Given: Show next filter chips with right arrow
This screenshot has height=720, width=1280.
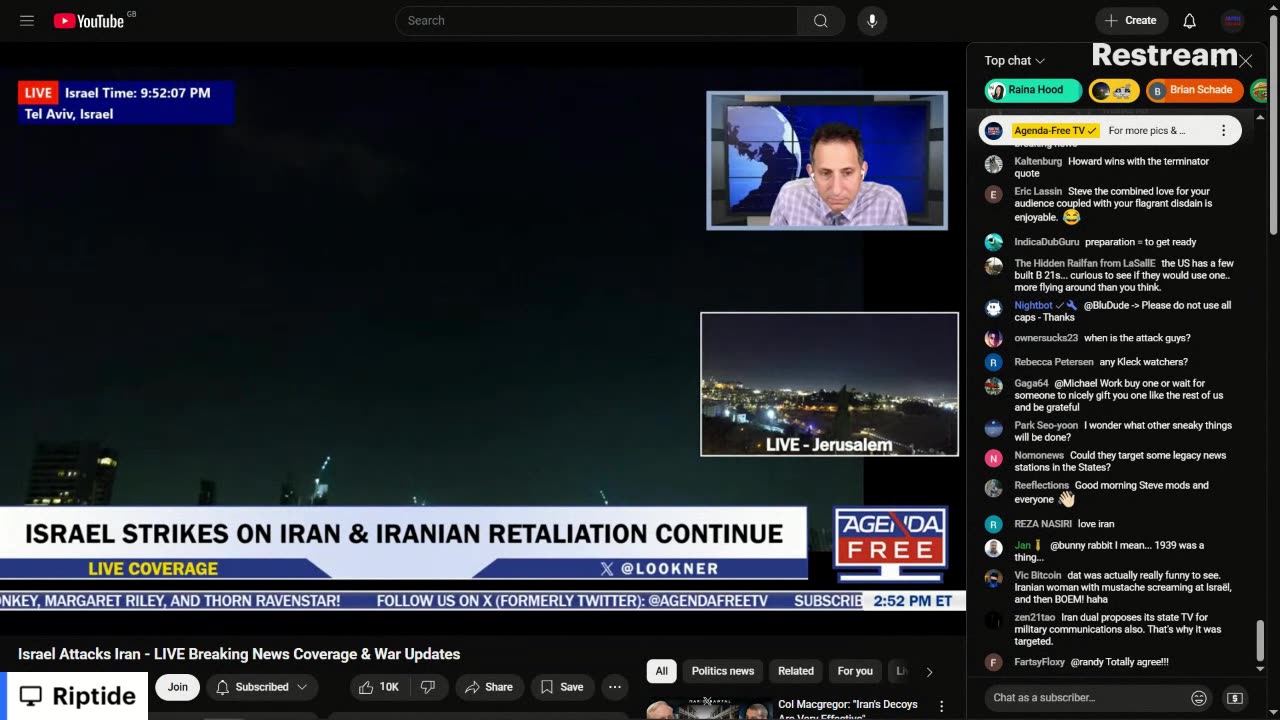Looking at the screenshot, I should coord(929,672).
